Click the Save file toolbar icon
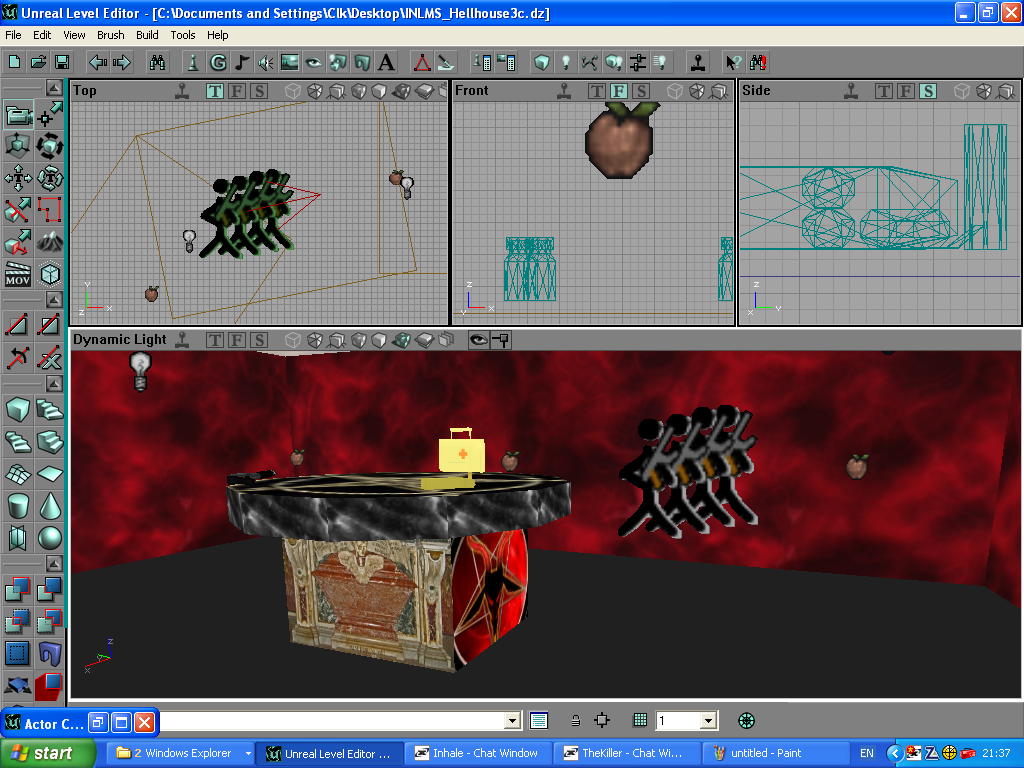 (62, 62)
